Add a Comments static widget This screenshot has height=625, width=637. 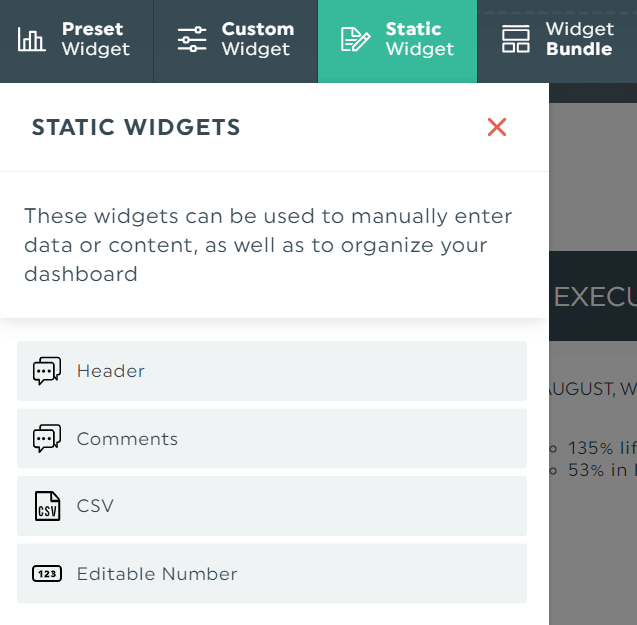pyautogui.click(x=272, y=438)
